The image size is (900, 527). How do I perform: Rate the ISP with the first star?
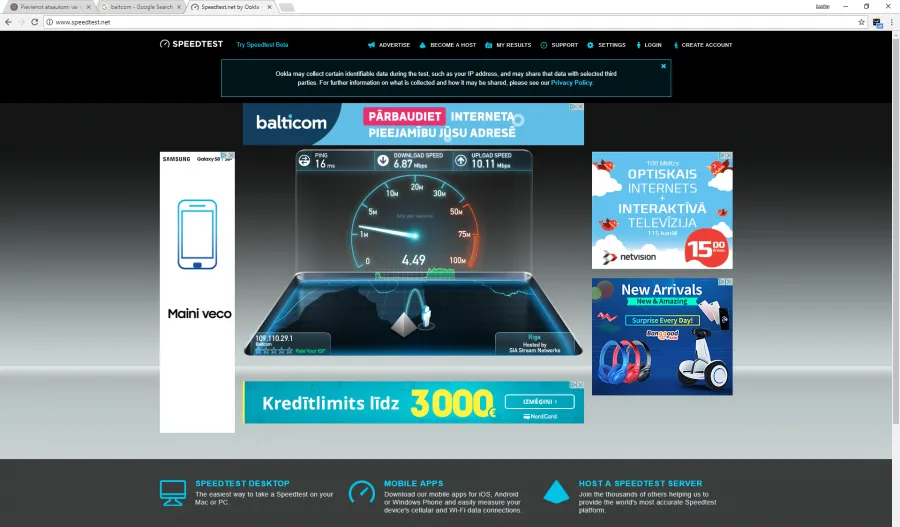[x=258, y=350]
